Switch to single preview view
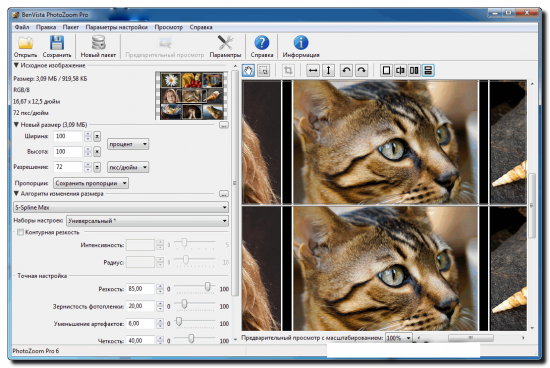Screen dimensions: 550x368 [x=386, y=71]
